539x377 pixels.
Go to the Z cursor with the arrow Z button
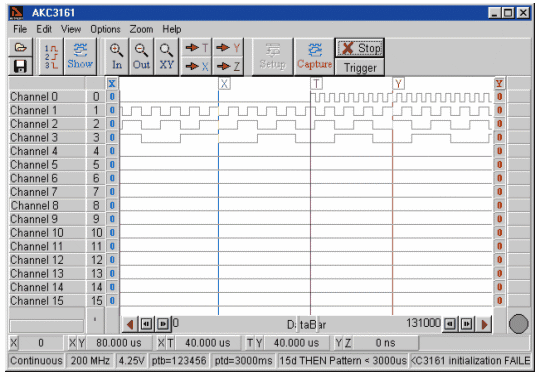(228, 66)
